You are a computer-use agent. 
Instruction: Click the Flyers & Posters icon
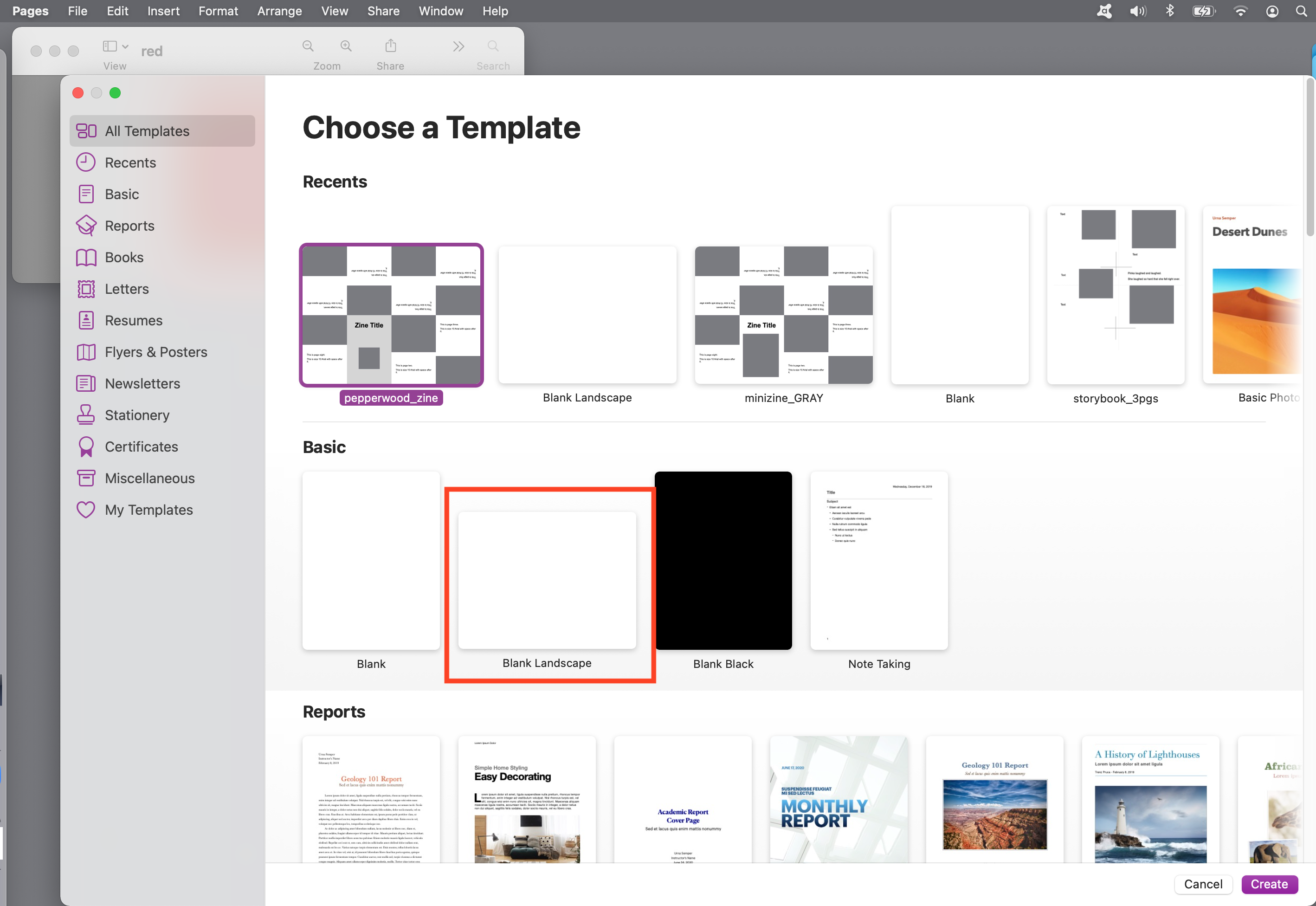click(x=86, y=352)
